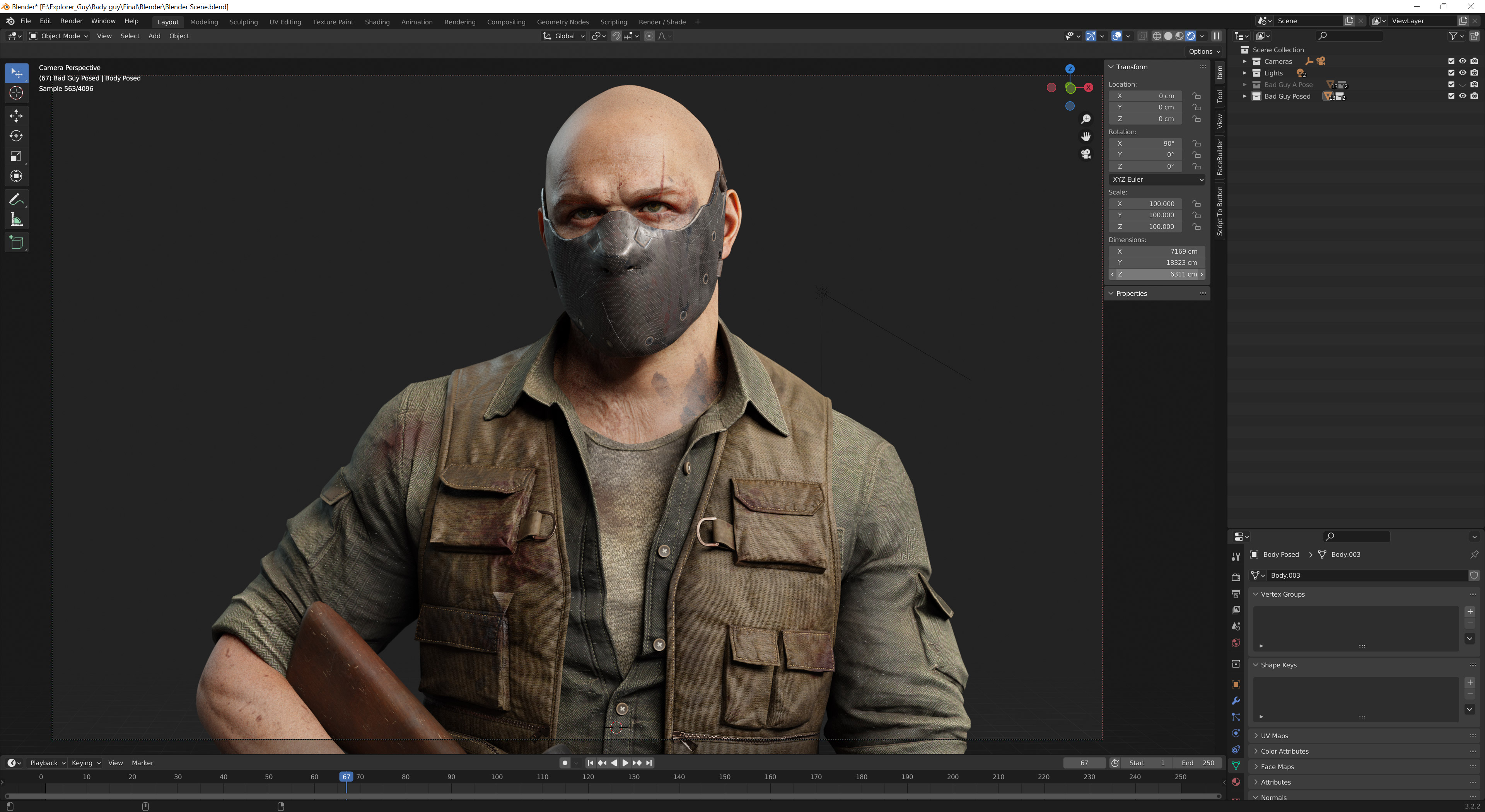Open the Object Mode dropdown
This screenshot has height=812, width=1485.
point(60,36)
